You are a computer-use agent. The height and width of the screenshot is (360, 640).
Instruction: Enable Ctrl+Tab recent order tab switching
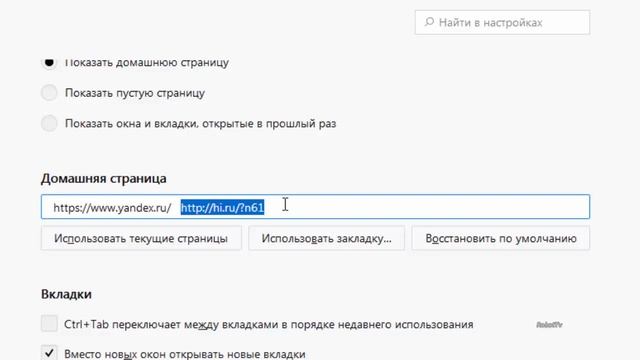tap(49, 324)
